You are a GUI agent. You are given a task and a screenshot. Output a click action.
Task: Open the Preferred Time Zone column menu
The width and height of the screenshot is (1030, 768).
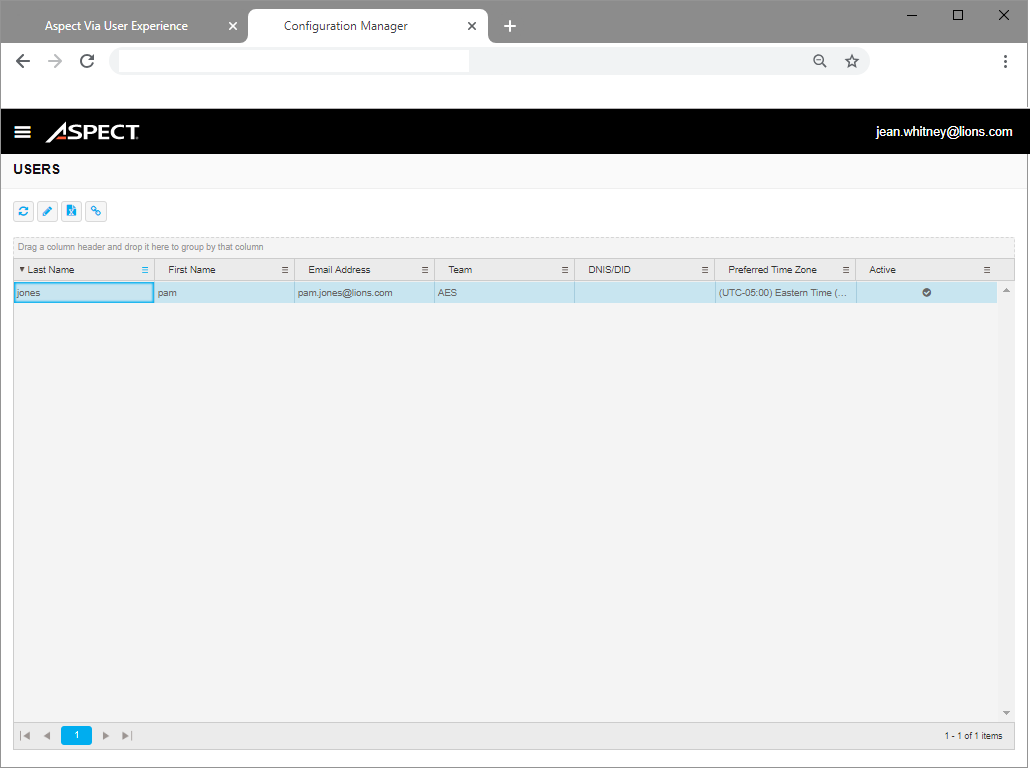pyautogui.click(x=847, y=269)
